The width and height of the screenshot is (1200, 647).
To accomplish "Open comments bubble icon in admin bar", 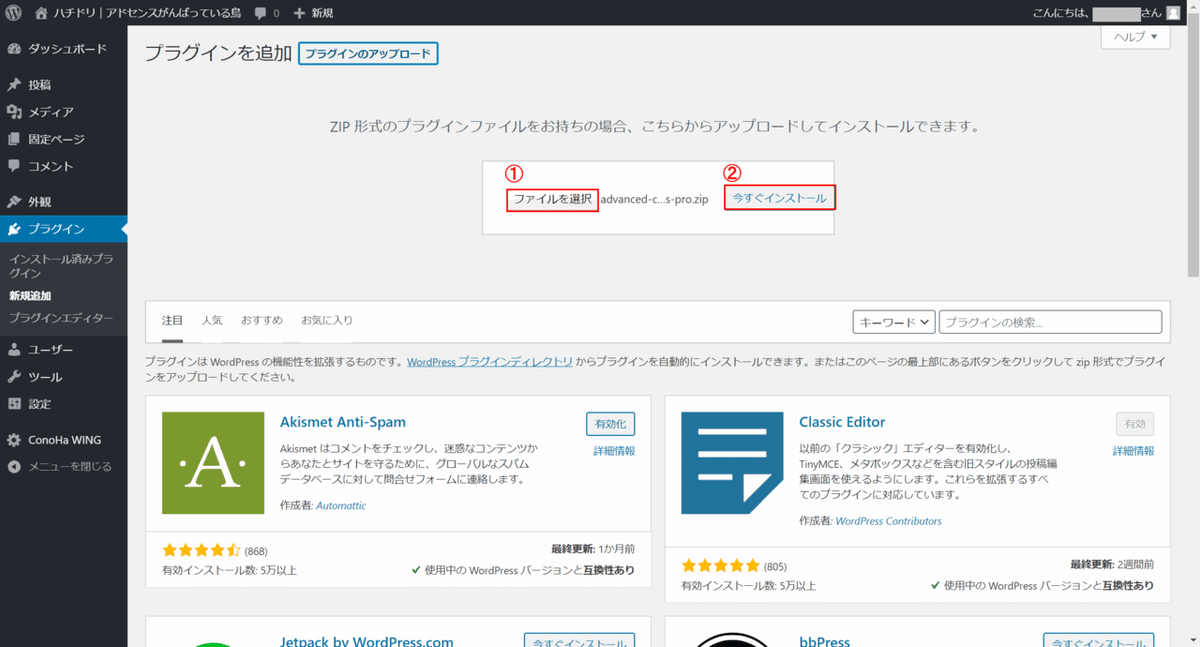I will (260, 14).
